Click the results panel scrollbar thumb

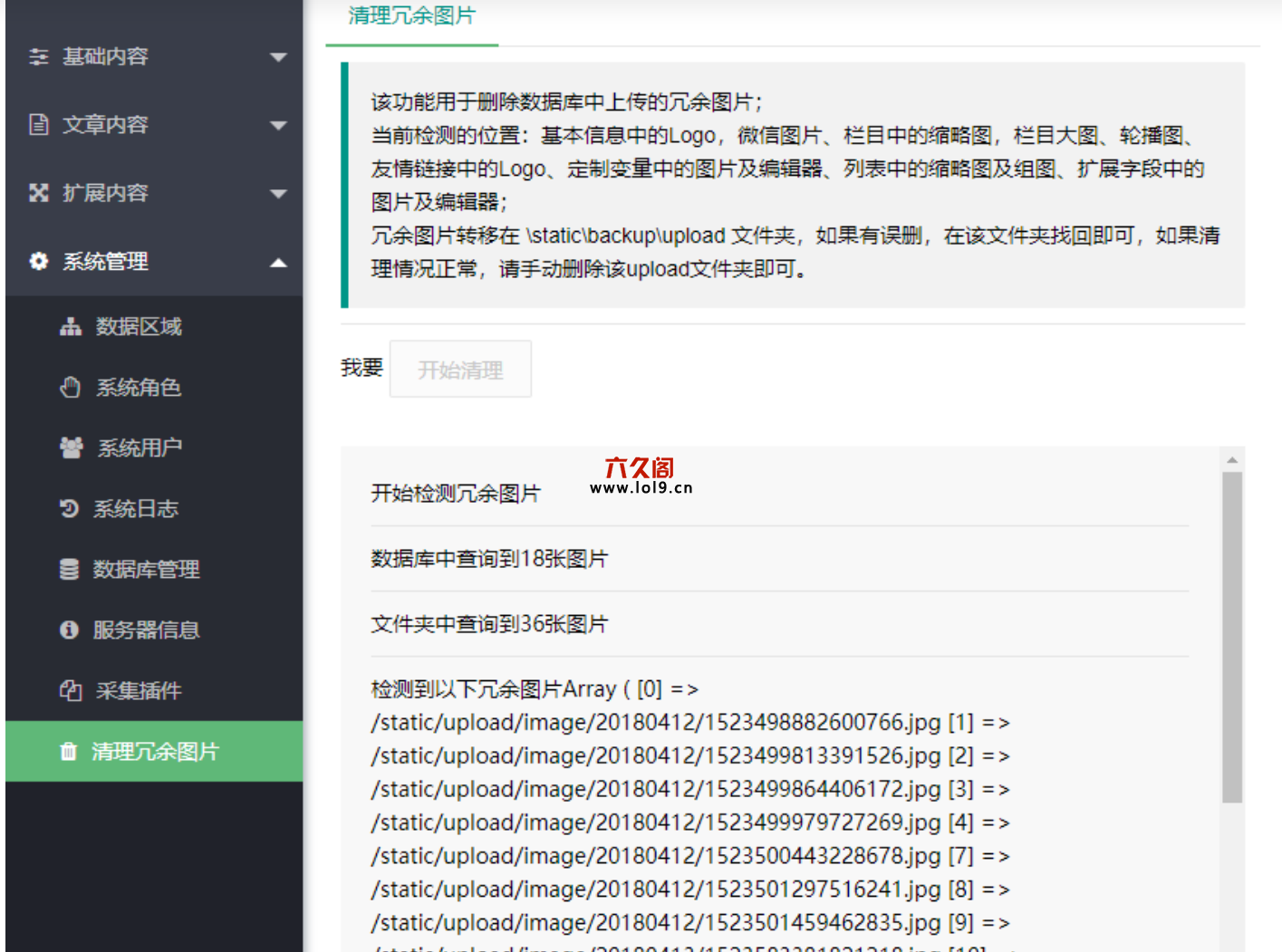pos(1232,637)
